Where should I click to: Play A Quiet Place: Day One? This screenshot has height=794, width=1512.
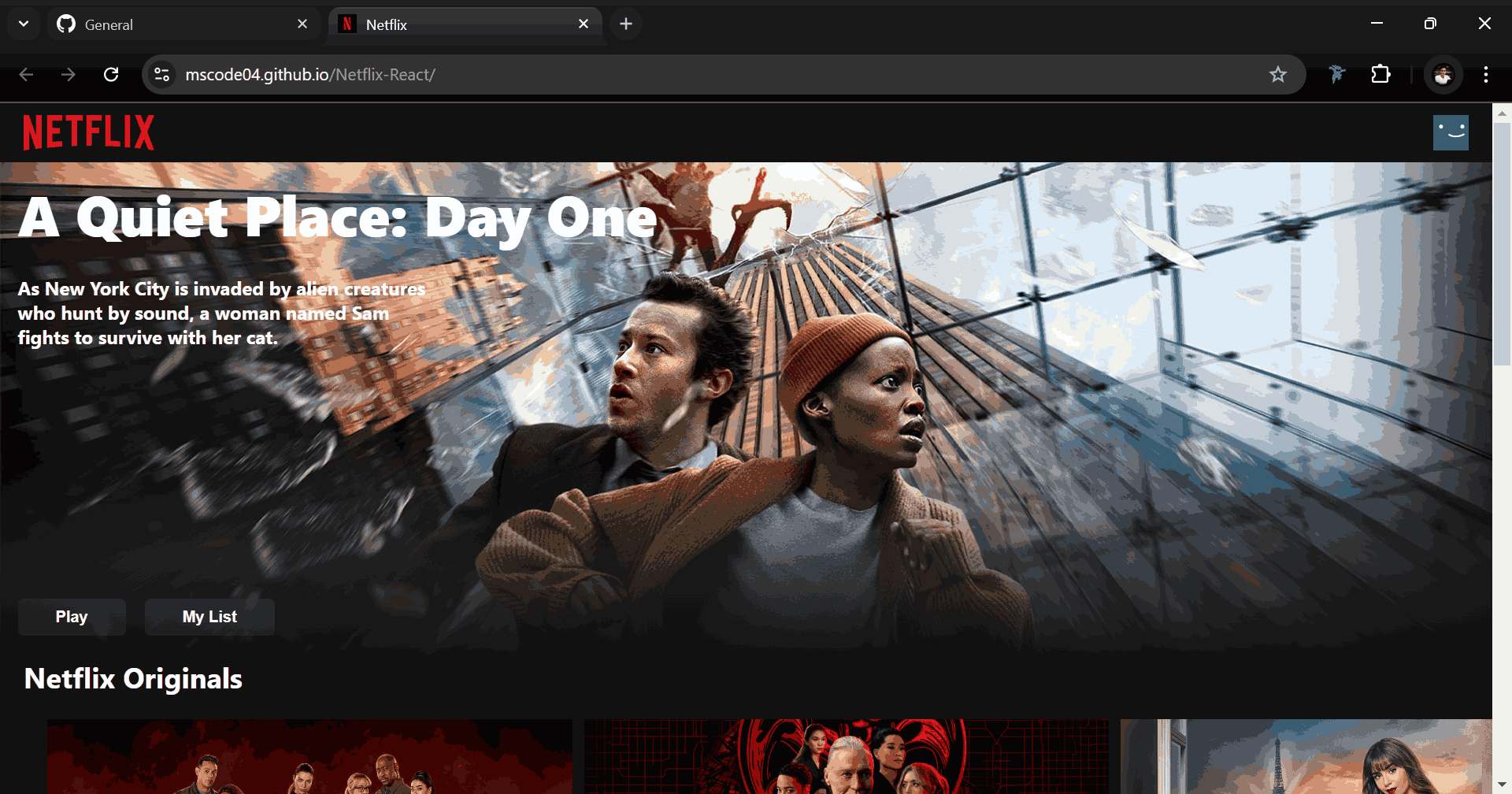click(x=72, y=617)
